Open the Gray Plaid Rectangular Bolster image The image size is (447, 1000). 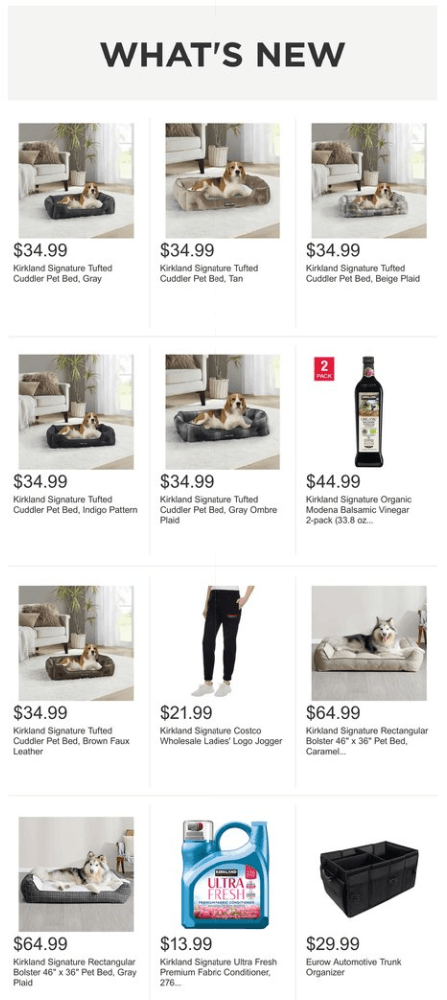pyautogui.click(x=76, y=874)
